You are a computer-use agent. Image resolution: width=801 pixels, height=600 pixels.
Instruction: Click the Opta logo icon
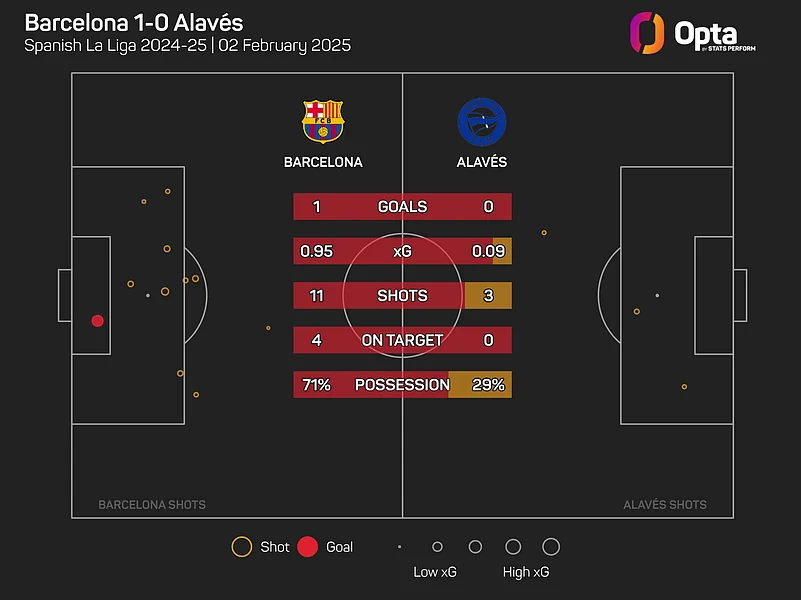click(x=647, y=33)
